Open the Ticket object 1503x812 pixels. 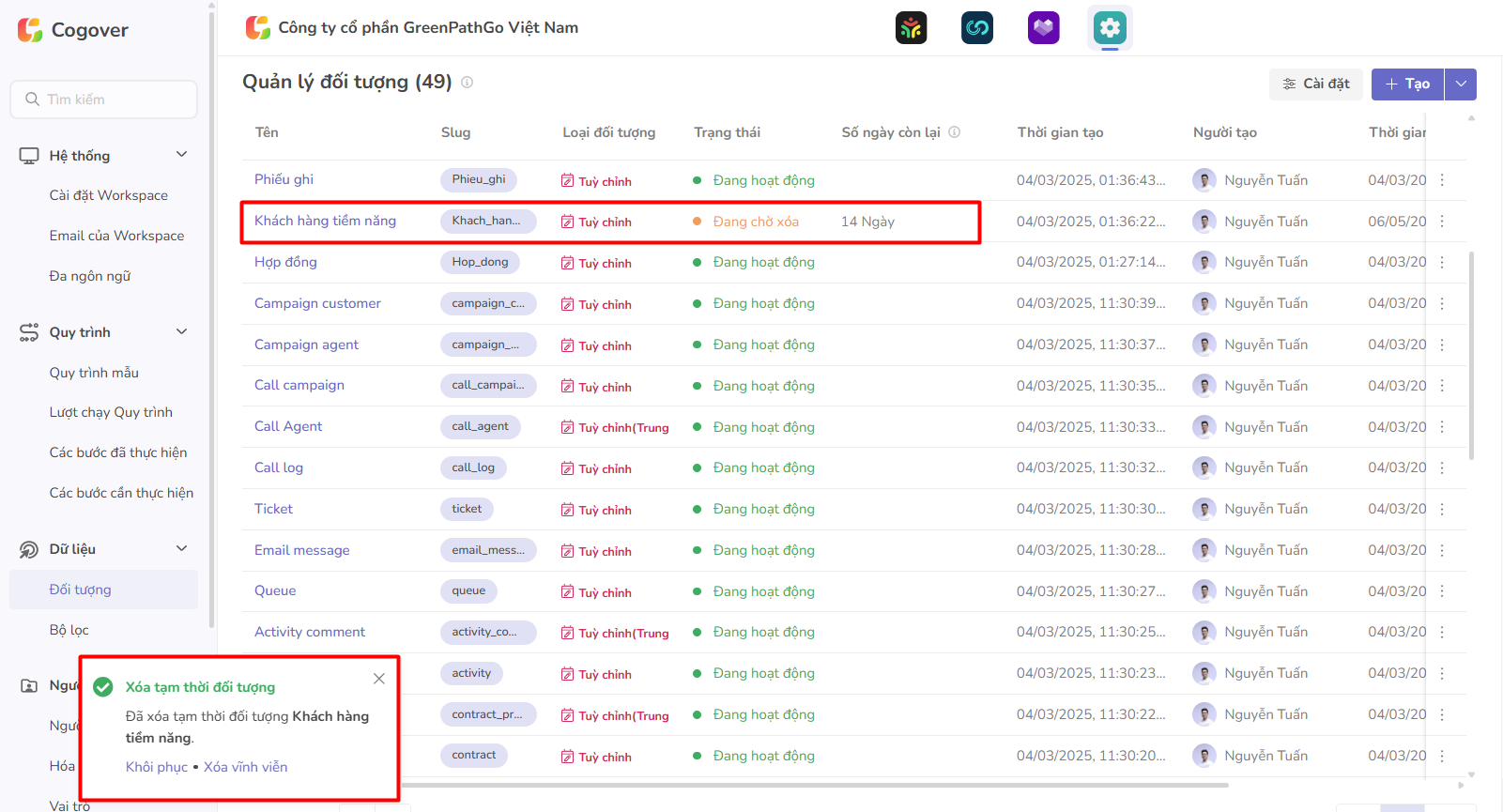click(273, 509)
